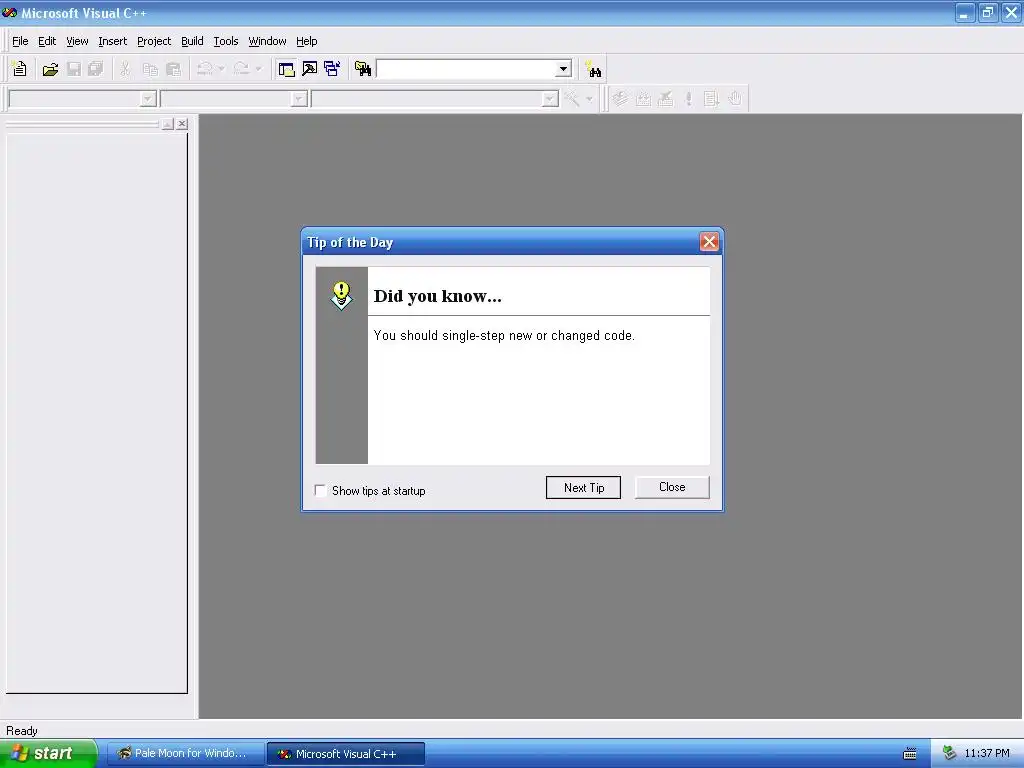The width and height of the screenshot is (1024, 768).
Task: Restore down the Visual C++ window
Action: click(x=987, y=12)
